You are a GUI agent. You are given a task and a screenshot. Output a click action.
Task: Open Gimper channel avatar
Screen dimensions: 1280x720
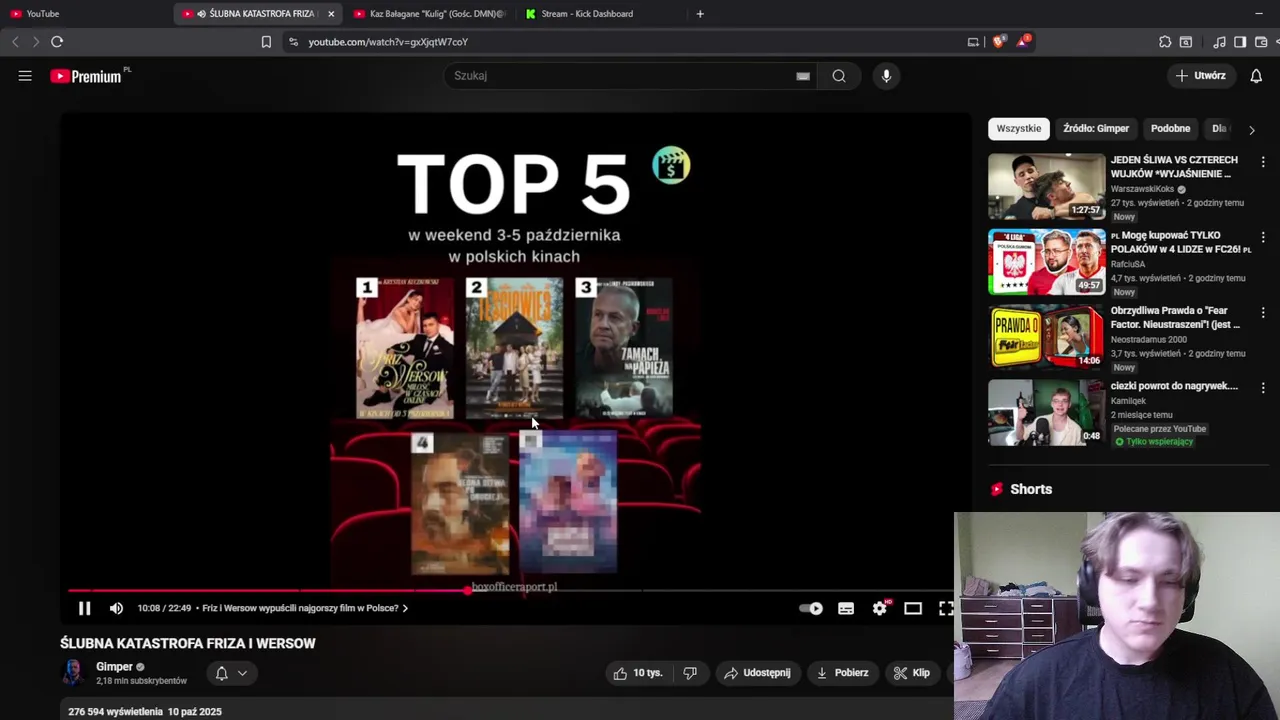pyautogui.click(x=73, y=672)
